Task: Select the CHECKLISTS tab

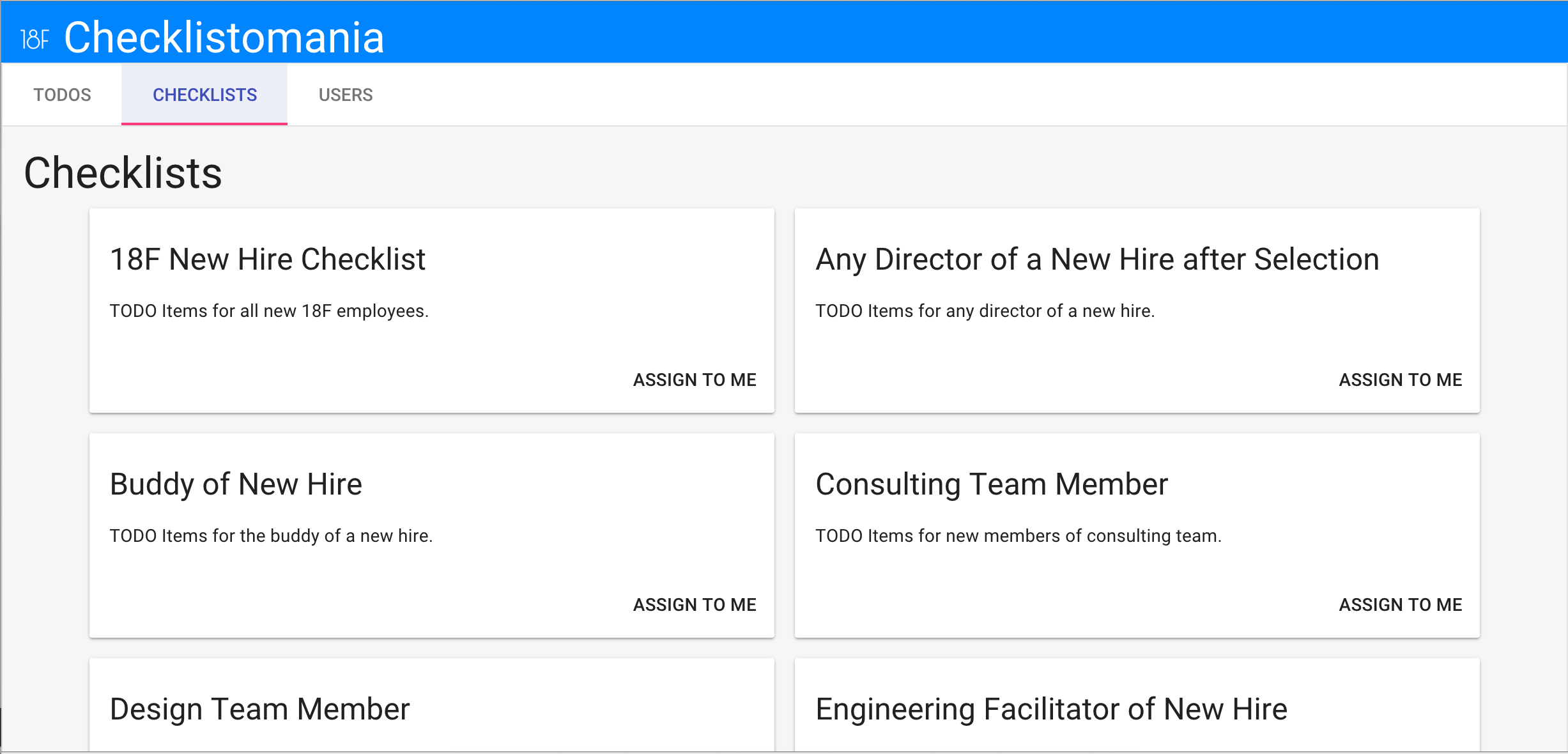Action: [x=204, y=95]
